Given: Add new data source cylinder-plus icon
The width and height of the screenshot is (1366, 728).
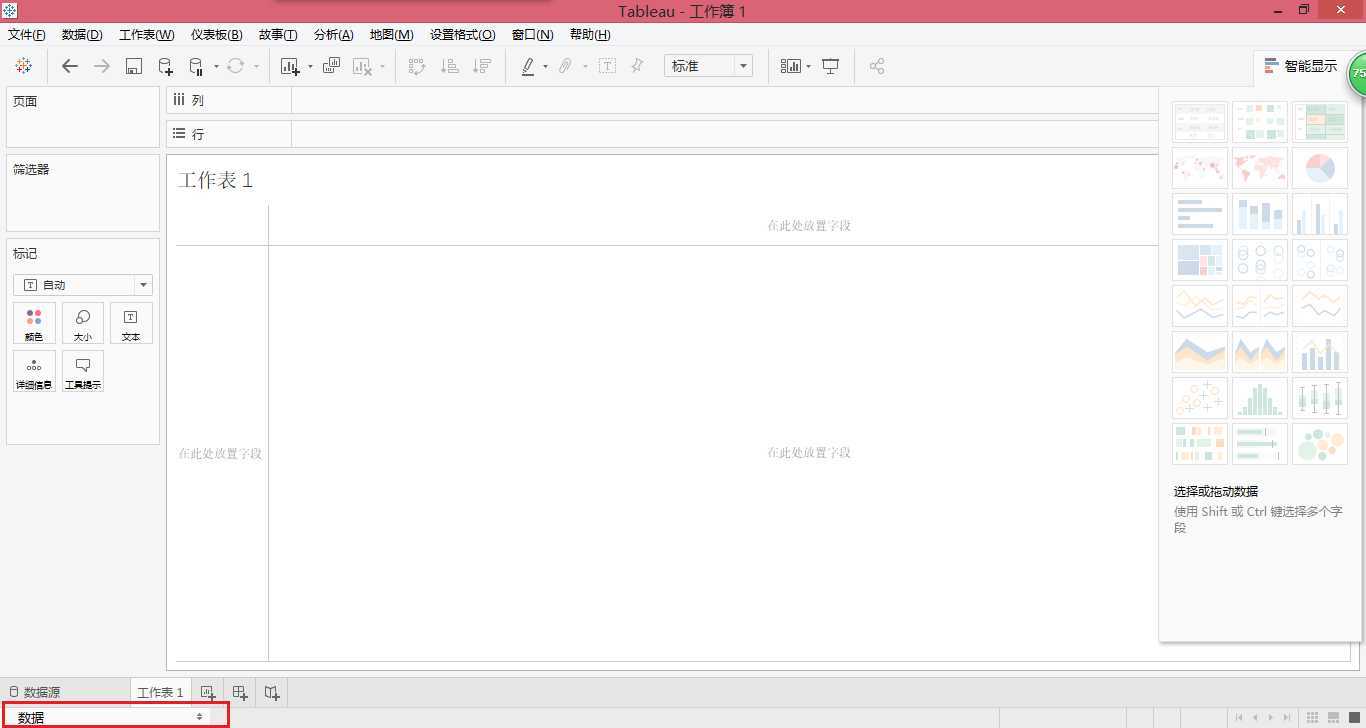Looking at the screenshot, I should 166,67.
